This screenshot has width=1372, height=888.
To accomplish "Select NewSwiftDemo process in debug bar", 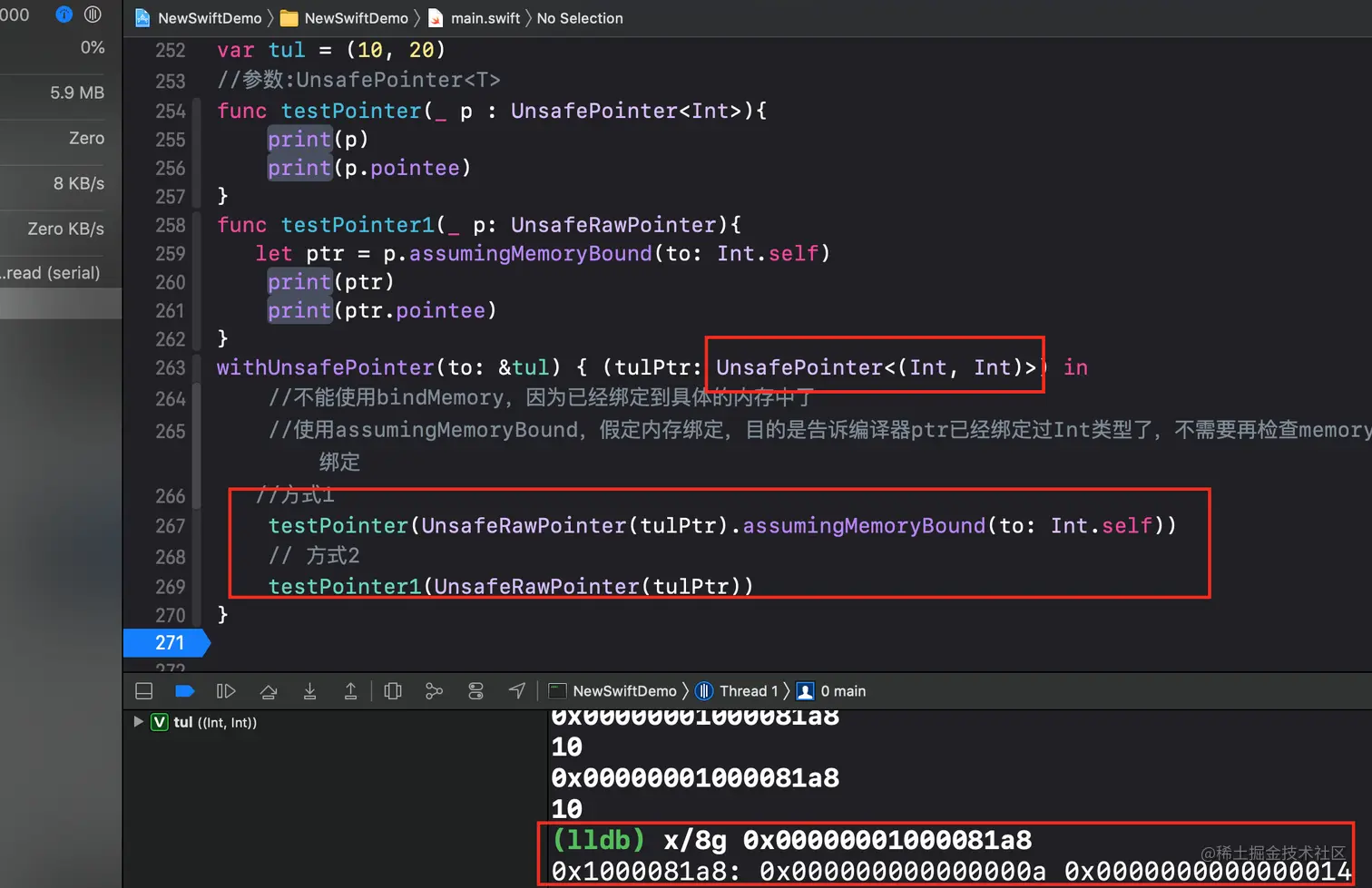I will pos(613,691).
